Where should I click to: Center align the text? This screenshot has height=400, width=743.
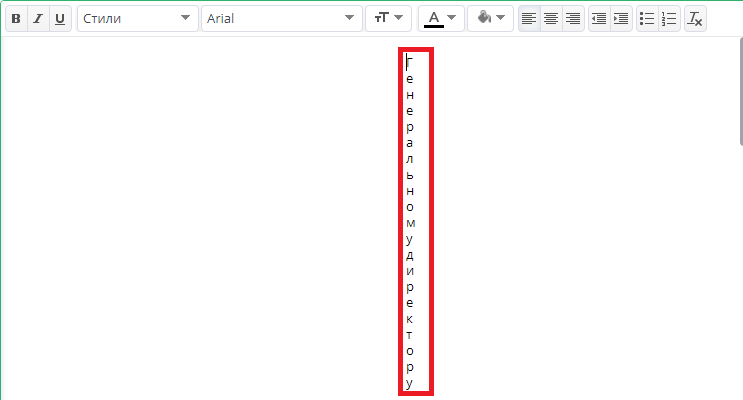point(551,18)
